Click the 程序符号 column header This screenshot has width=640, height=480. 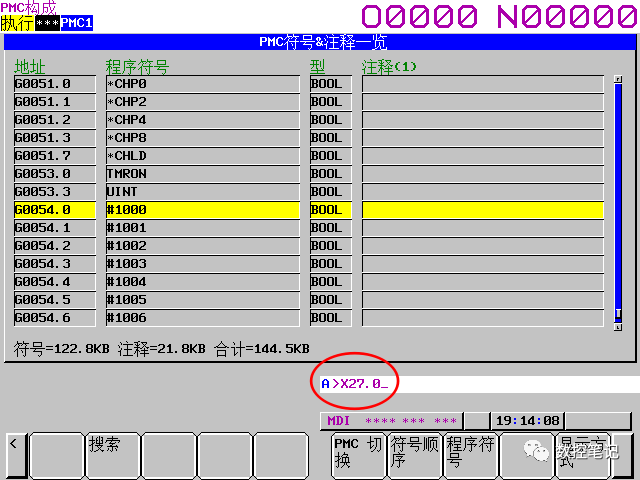click(137, 66)
